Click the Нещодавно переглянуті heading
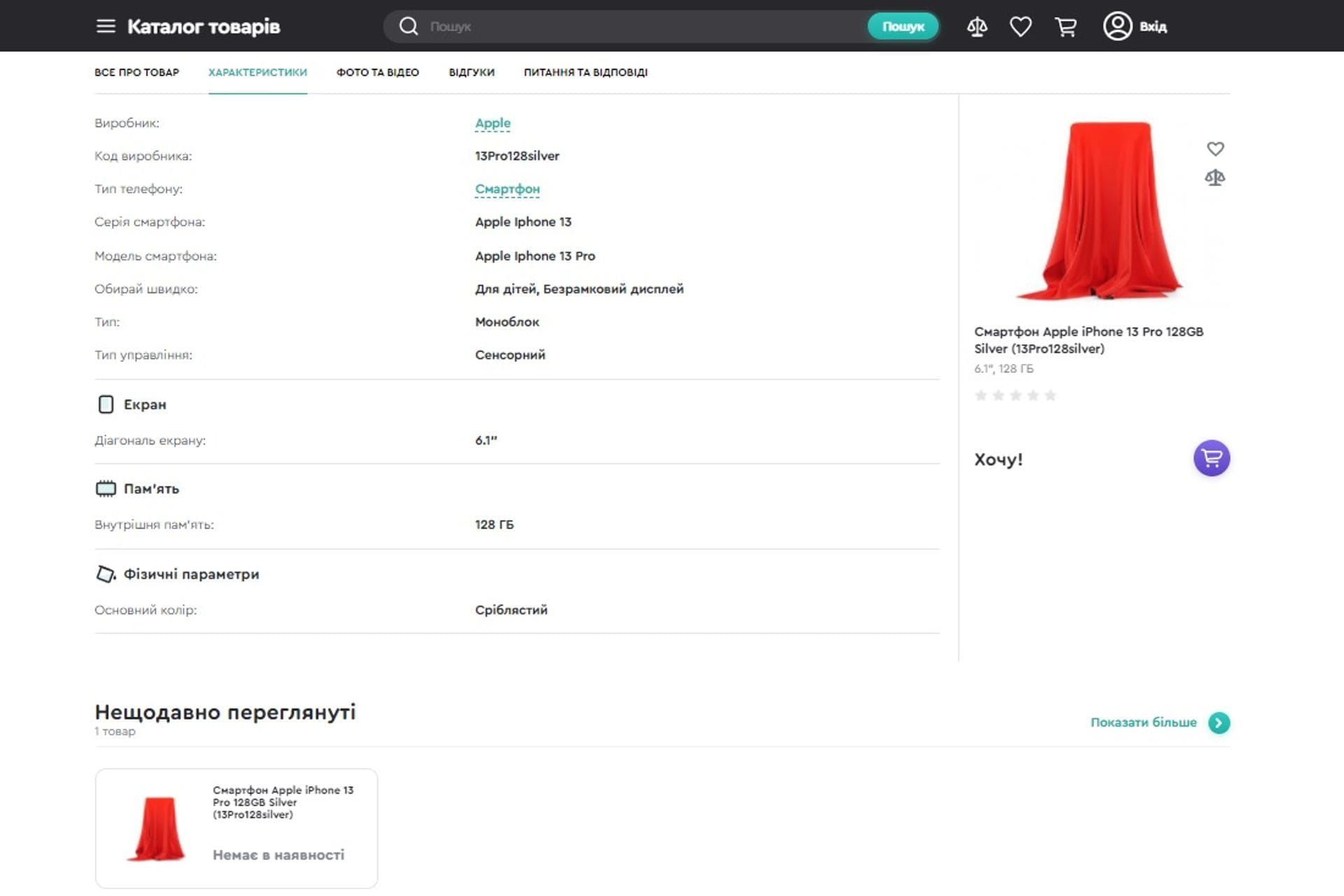1344x896 pixels. coord(225,712)
